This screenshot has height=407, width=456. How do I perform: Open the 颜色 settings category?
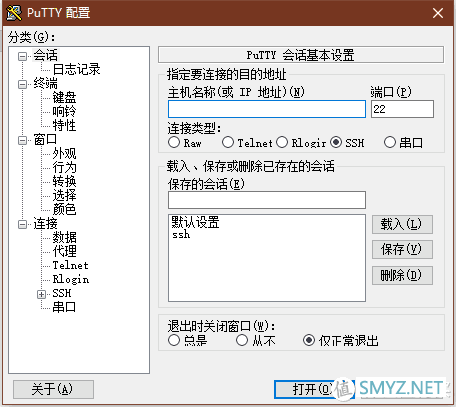pos(64,209)
